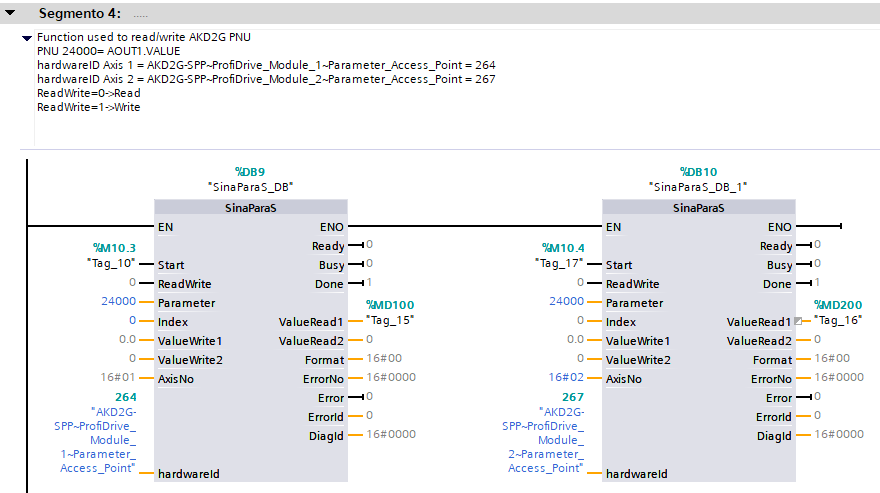
Task: Click the Module_2 Parameter_Access_Point hardwareId operand
Action: coord(543,440)
